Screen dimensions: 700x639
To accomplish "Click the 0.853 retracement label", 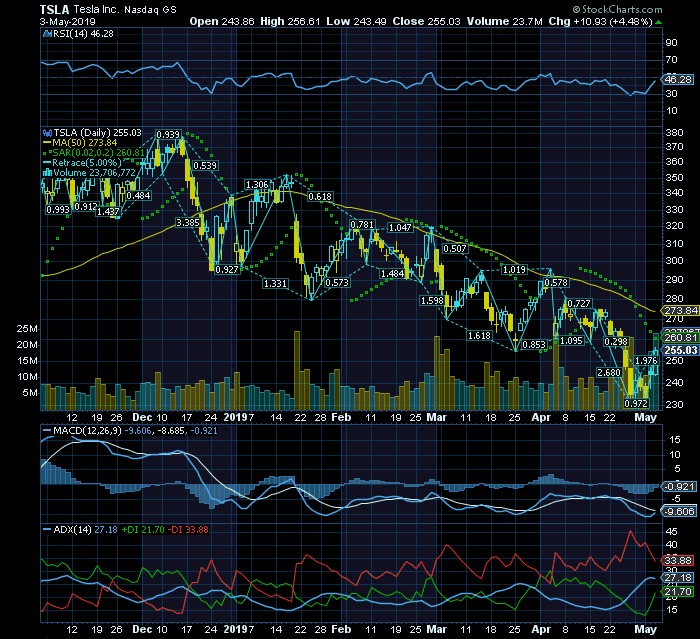I will (x=534, y=344).
